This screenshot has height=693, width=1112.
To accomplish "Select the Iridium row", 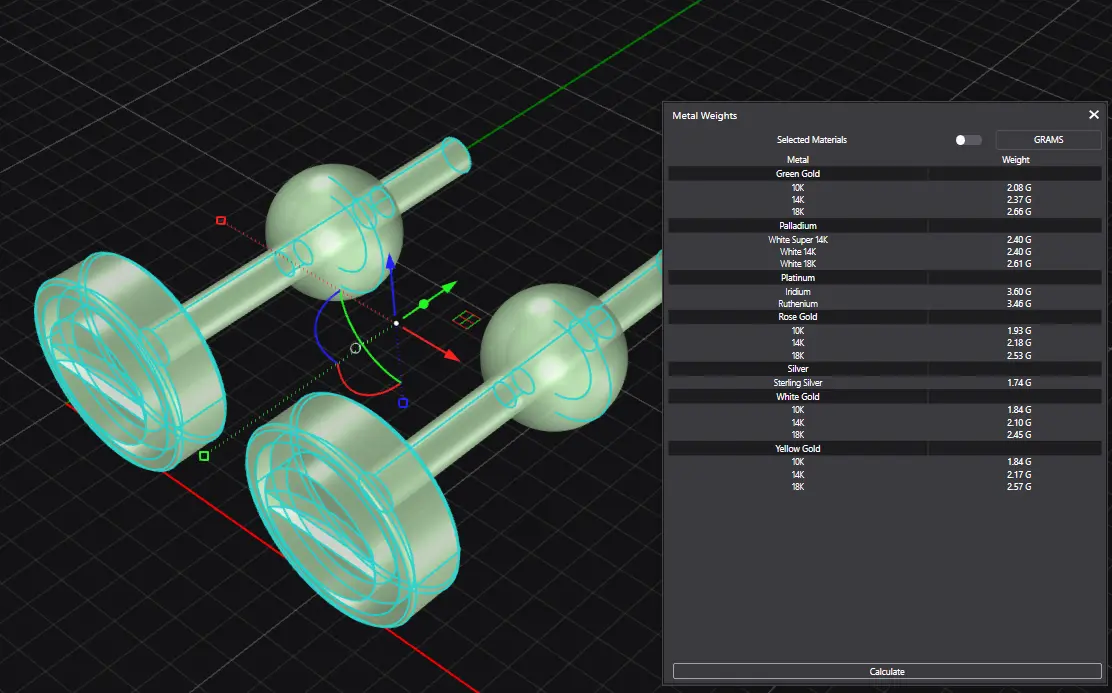I will 884,292.
